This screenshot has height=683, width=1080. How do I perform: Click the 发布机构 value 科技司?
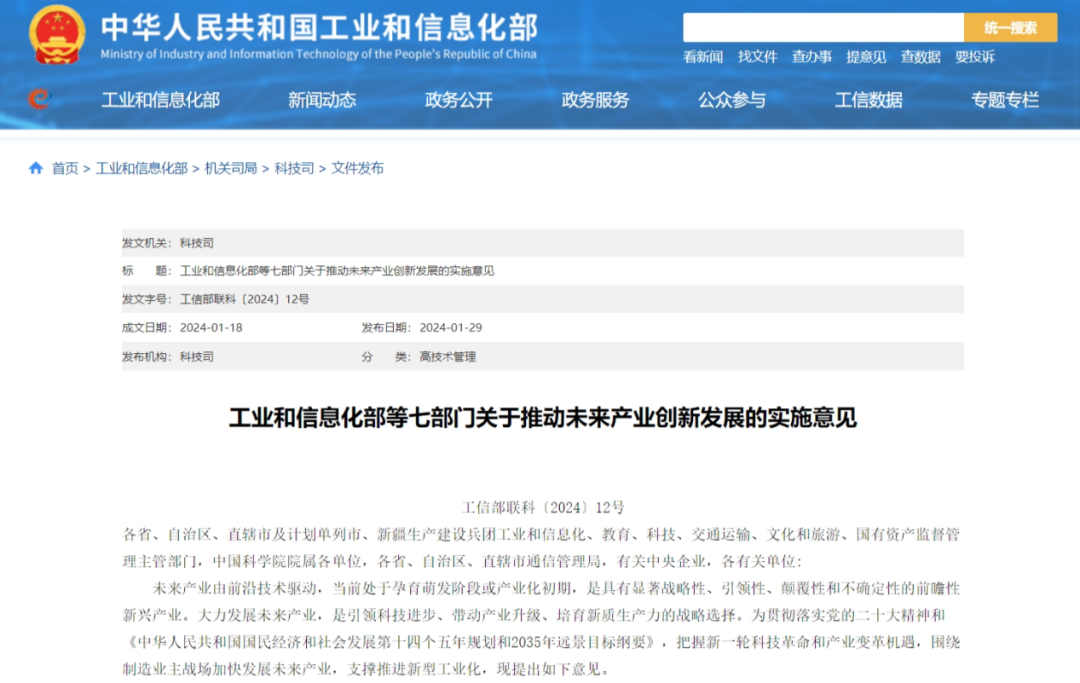pos(196,357)
